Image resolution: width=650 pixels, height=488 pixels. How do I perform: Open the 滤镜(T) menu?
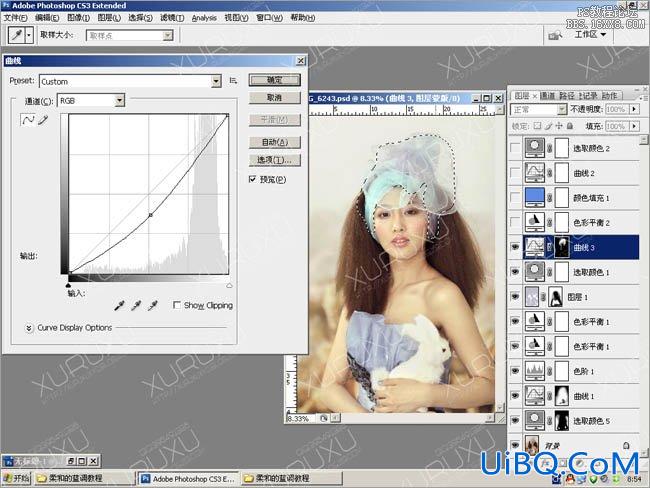coord(172,18)
